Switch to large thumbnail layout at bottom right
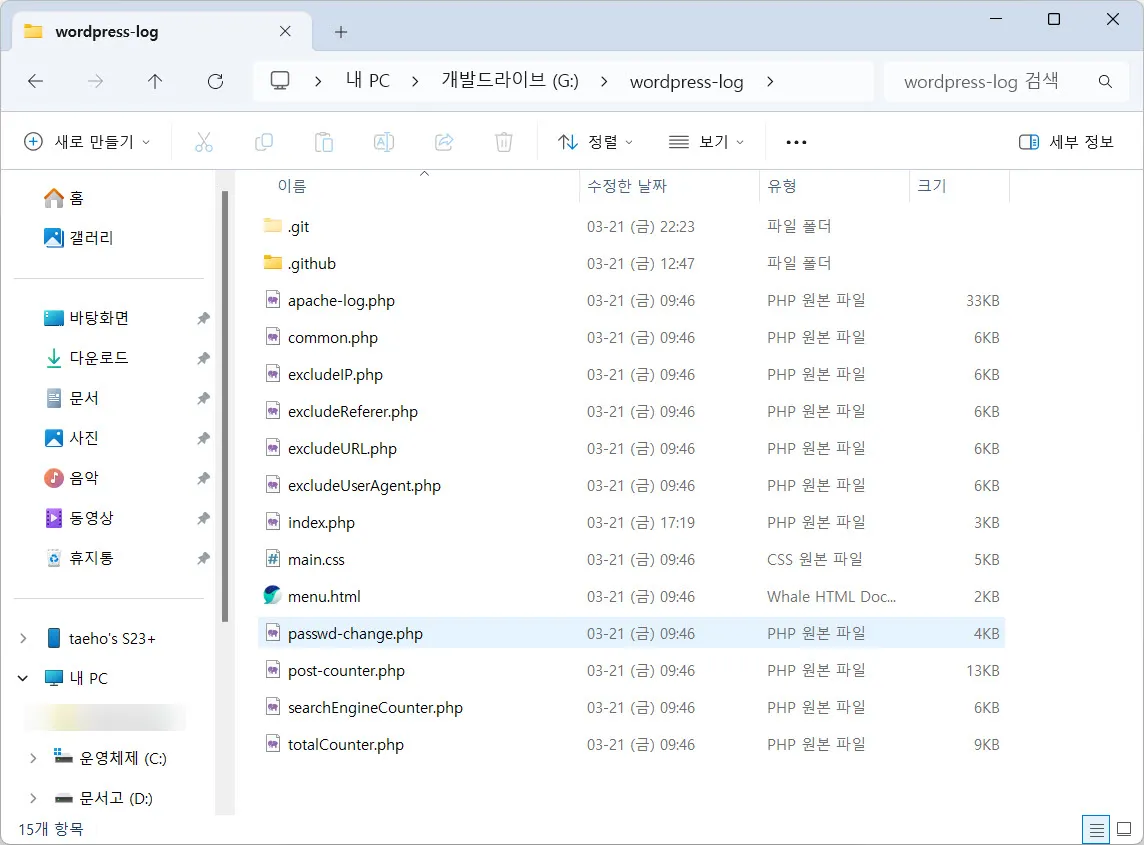The image size is (1144, 845). tap(1125, 829)
